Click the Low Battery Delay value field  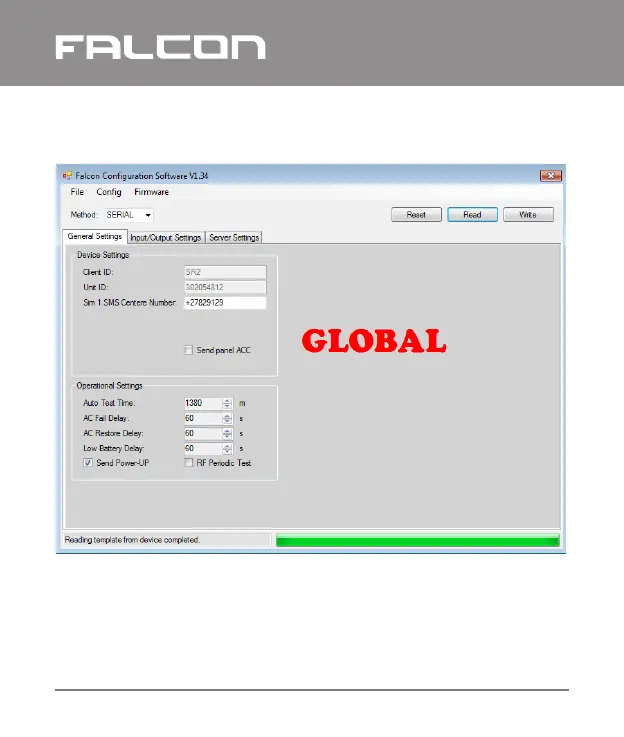point(203,448)
